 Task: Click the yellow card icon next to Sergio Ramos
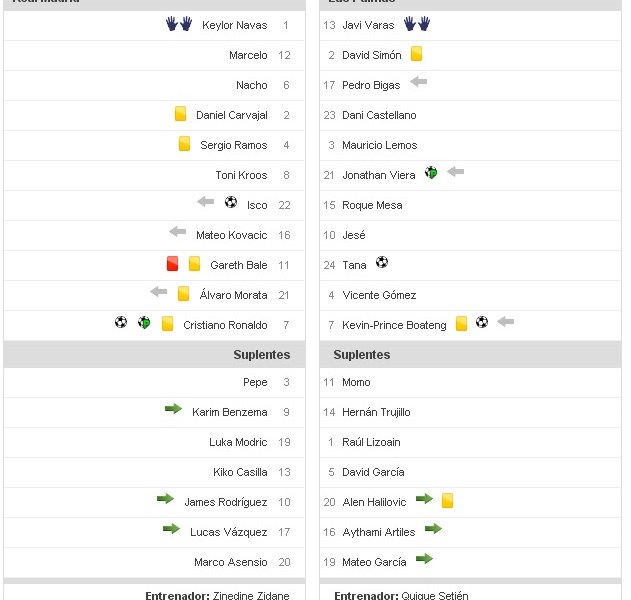[x=184, y=144]
